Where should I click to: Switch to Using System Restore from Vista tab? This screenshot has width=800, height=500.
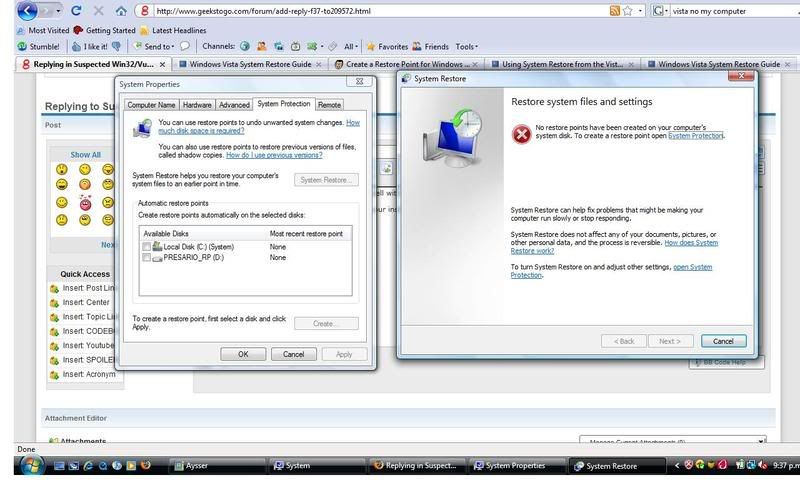coord(563,64)
